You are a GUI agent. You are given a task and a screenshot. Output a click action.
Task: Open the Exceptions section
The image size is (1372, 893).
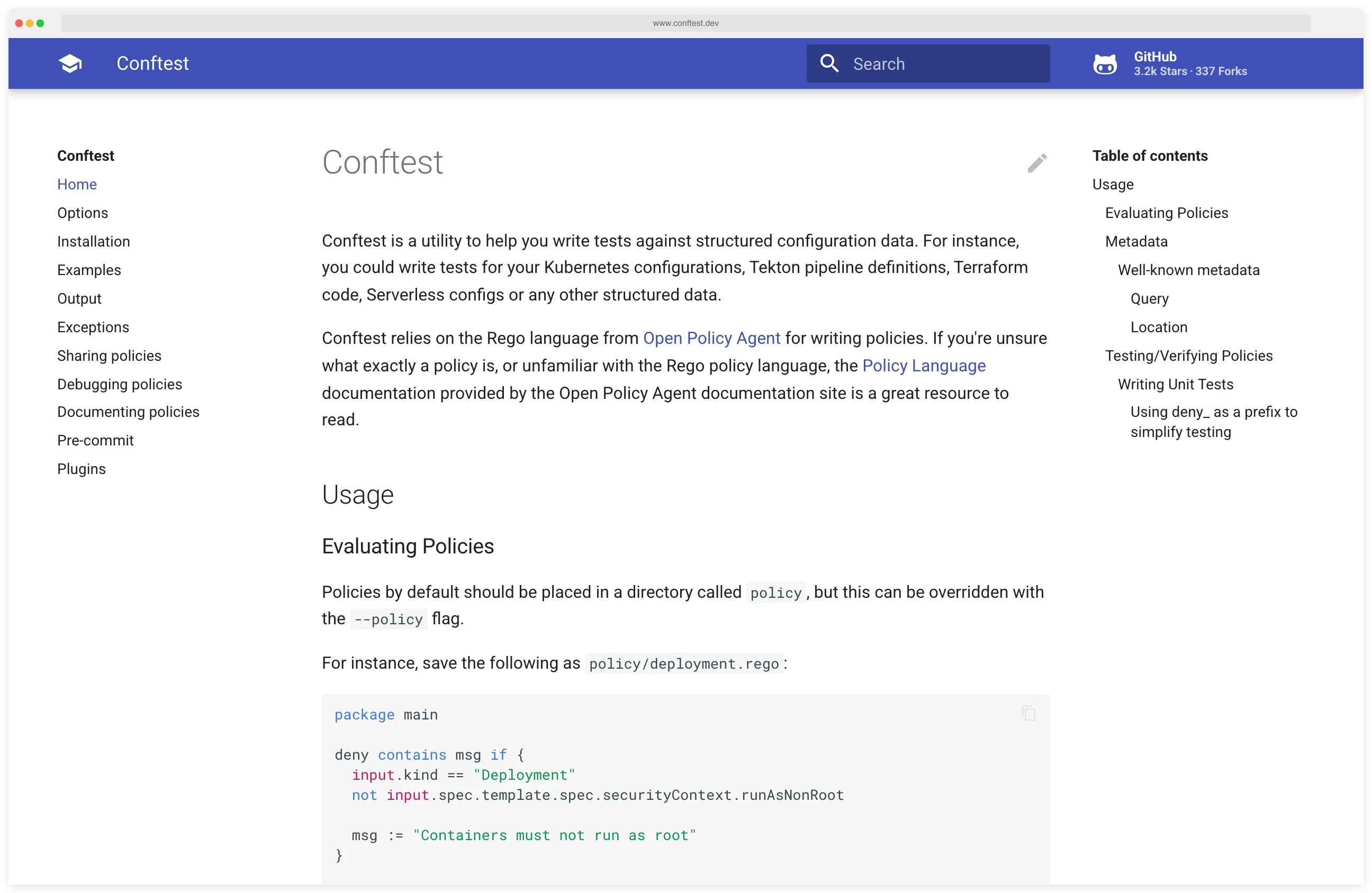(x=93, y=326)
